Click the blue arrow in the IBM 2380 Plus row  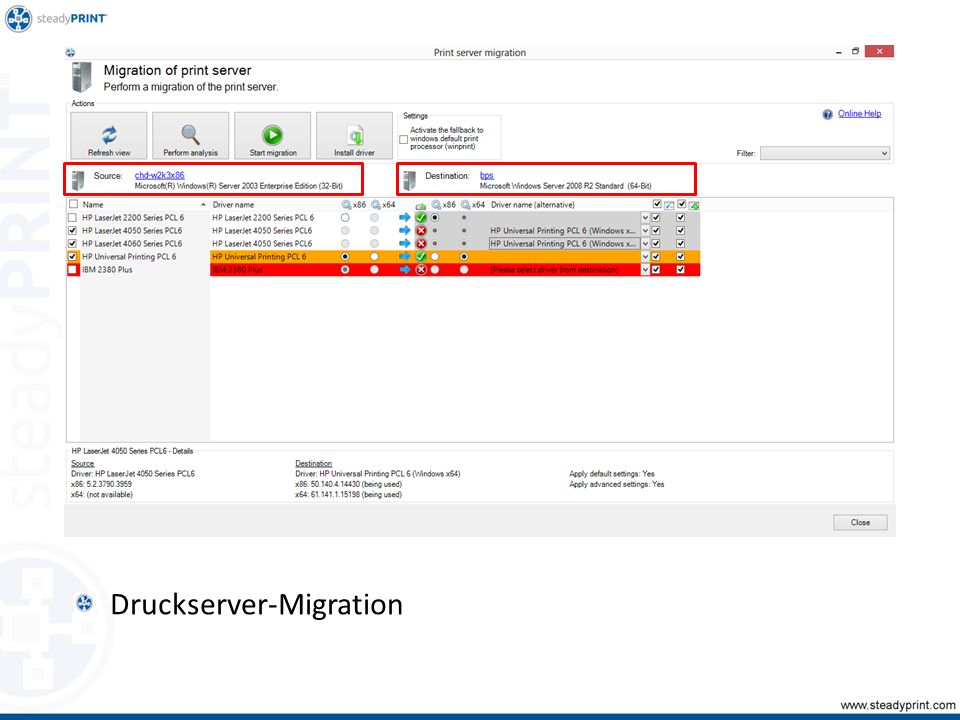coord(405,269)
